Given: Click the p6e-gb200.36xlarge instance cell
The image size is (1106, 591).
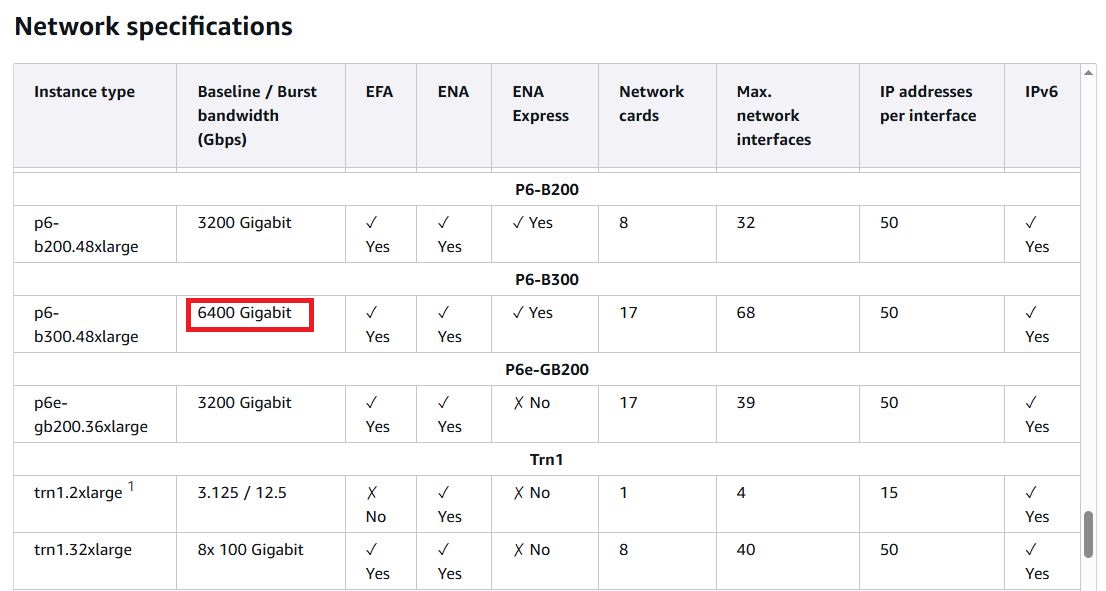Looking at the screenshot, I should pos(90,414).
